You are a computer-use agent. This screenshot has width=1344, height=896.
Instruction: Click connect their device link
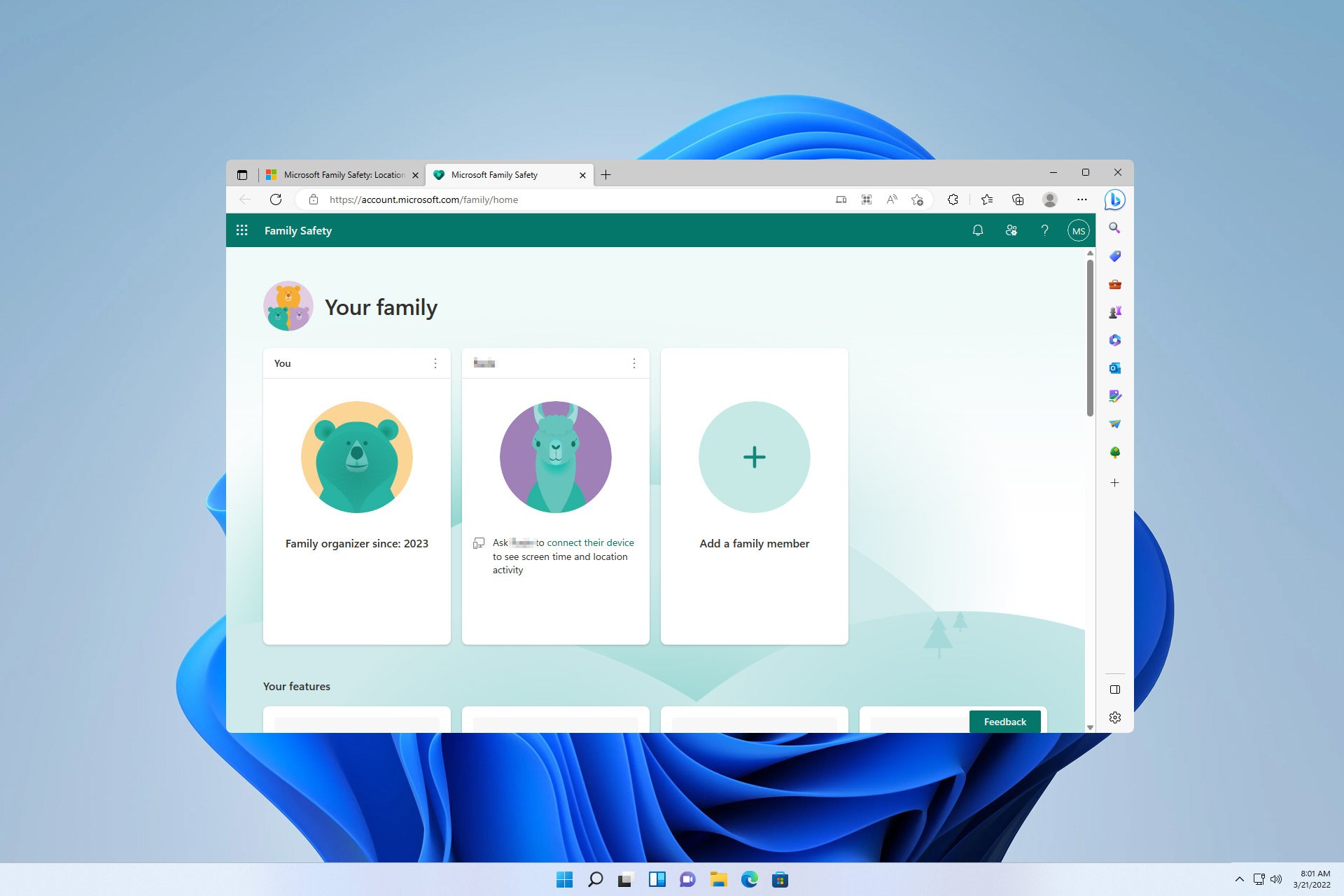pyautogui.click(x=590, y=542)
